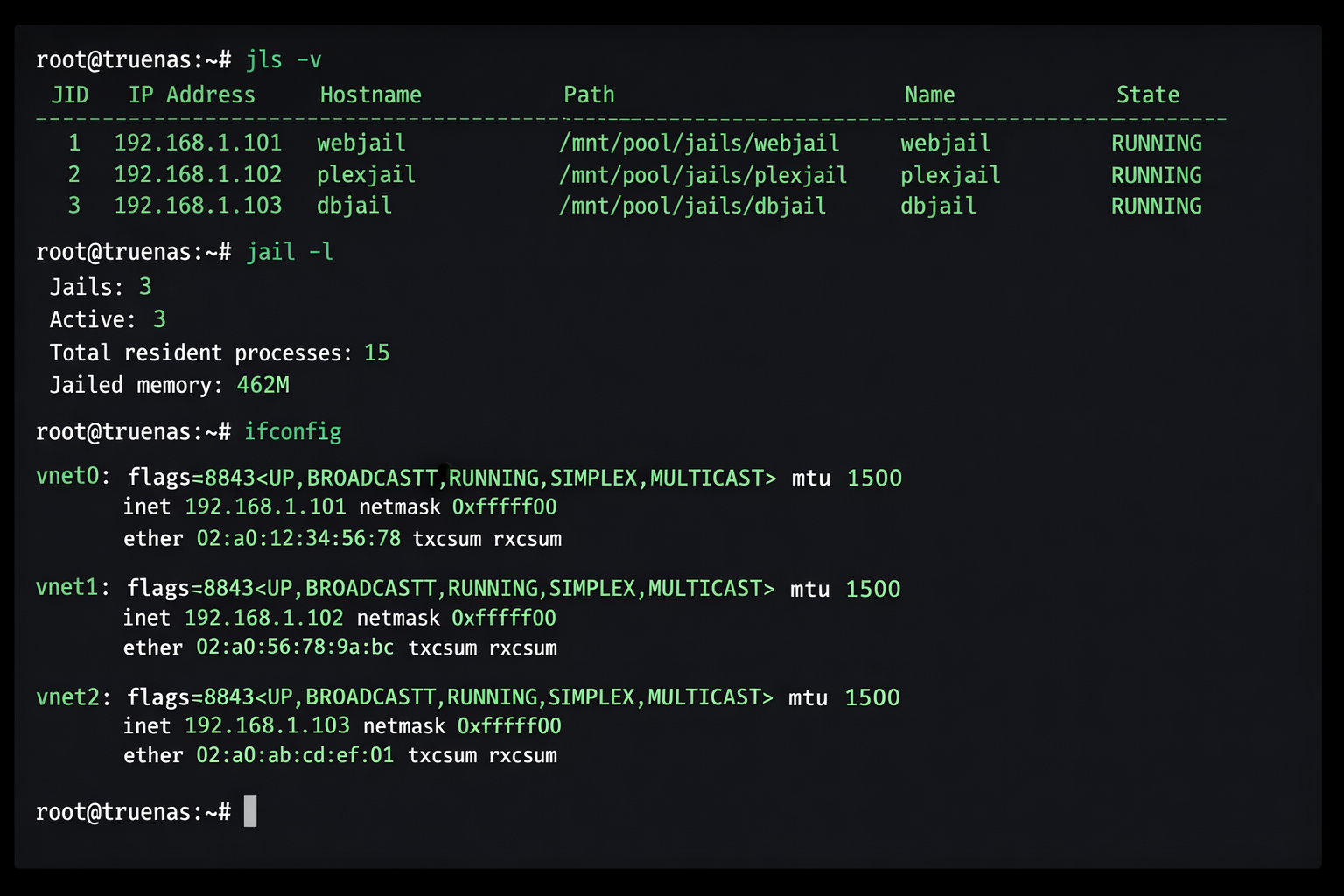
Task: Click the ifconfig command text
Action: (x=293, y=431)
